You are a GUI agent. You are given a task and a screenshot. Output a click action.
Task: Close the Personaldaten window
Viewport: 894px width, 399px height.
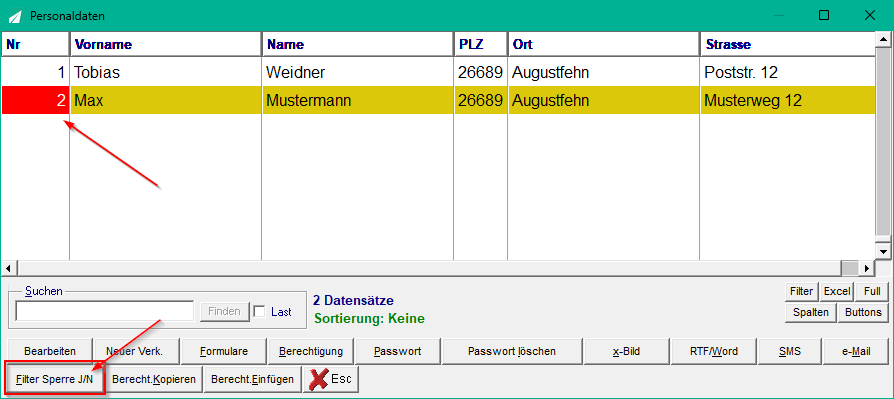click(x=869, y=15)
